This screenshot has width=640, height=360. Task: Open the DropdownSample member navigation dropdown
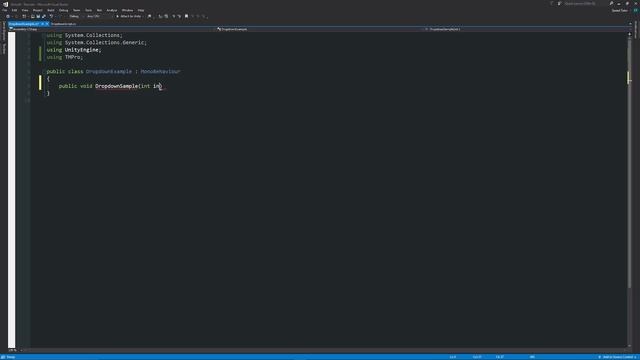(526, 29)
